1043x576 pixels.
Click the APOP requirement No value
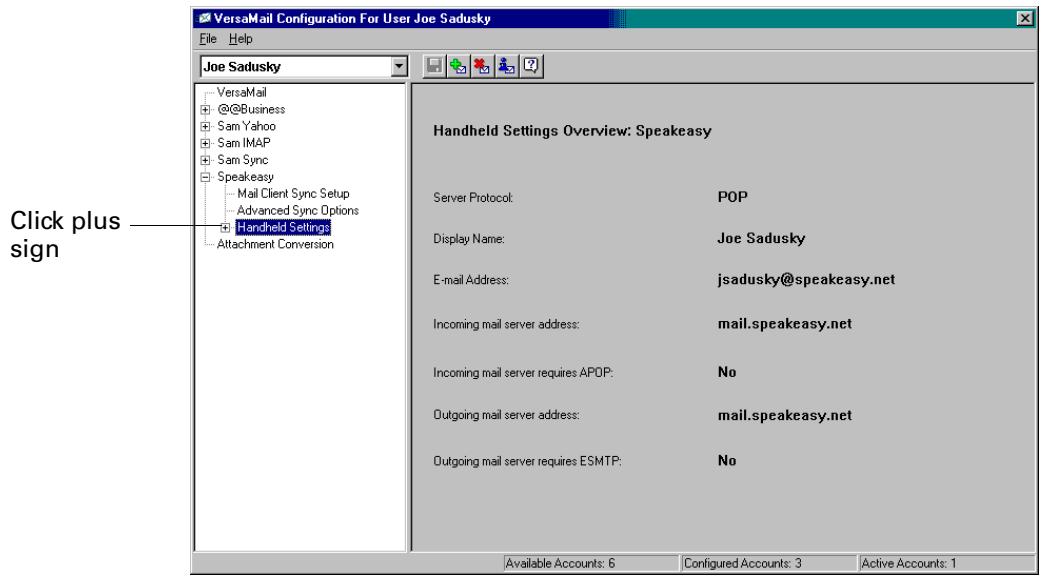click(727, 372)
